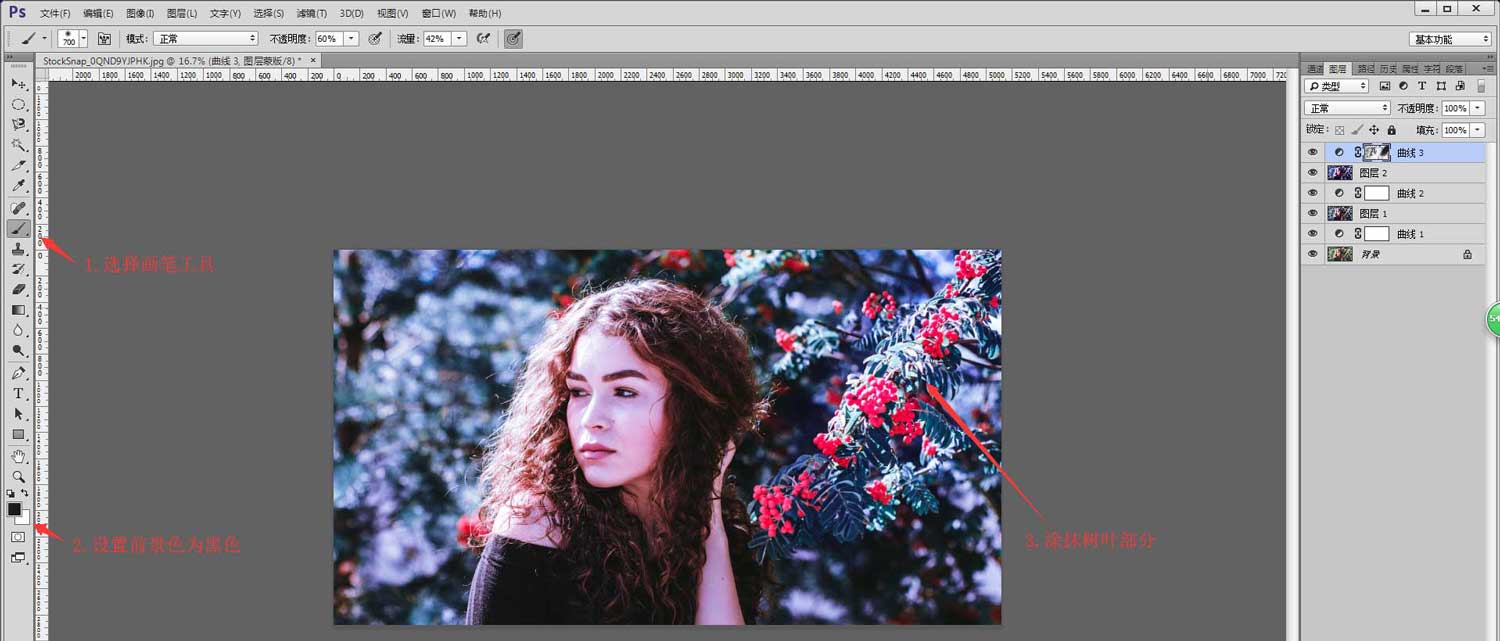Viewport: 1500px width, 641px height.
Task: Open the 文件(F) menu
Action: click(55, 14)
